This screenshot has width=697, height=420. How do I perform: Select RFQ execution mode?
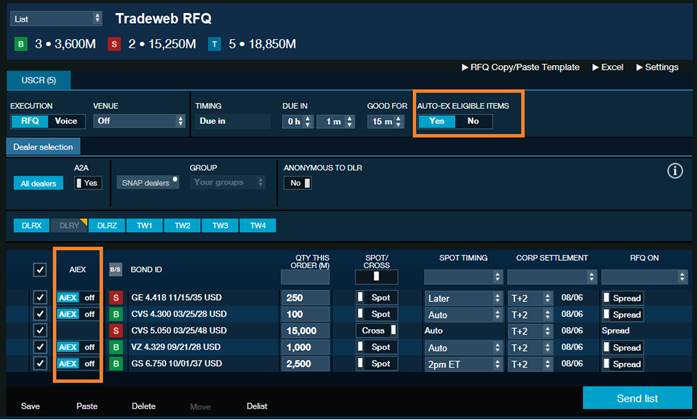tap(30, 121)
